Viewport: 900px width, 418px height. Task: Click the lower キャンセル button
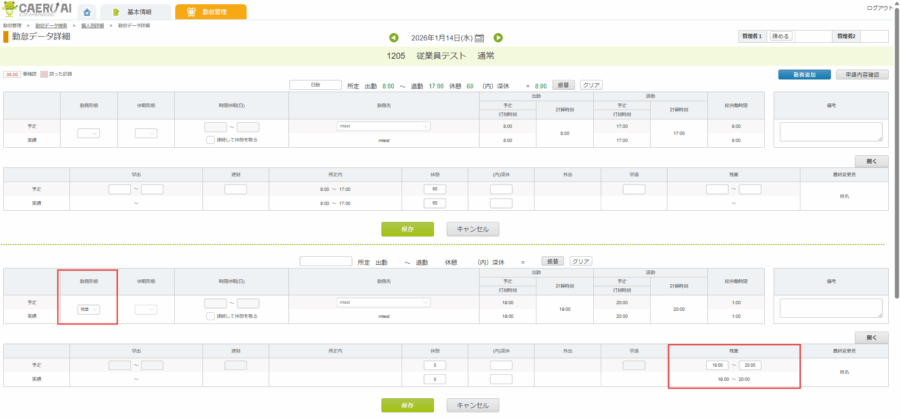[x=472, y=405]
